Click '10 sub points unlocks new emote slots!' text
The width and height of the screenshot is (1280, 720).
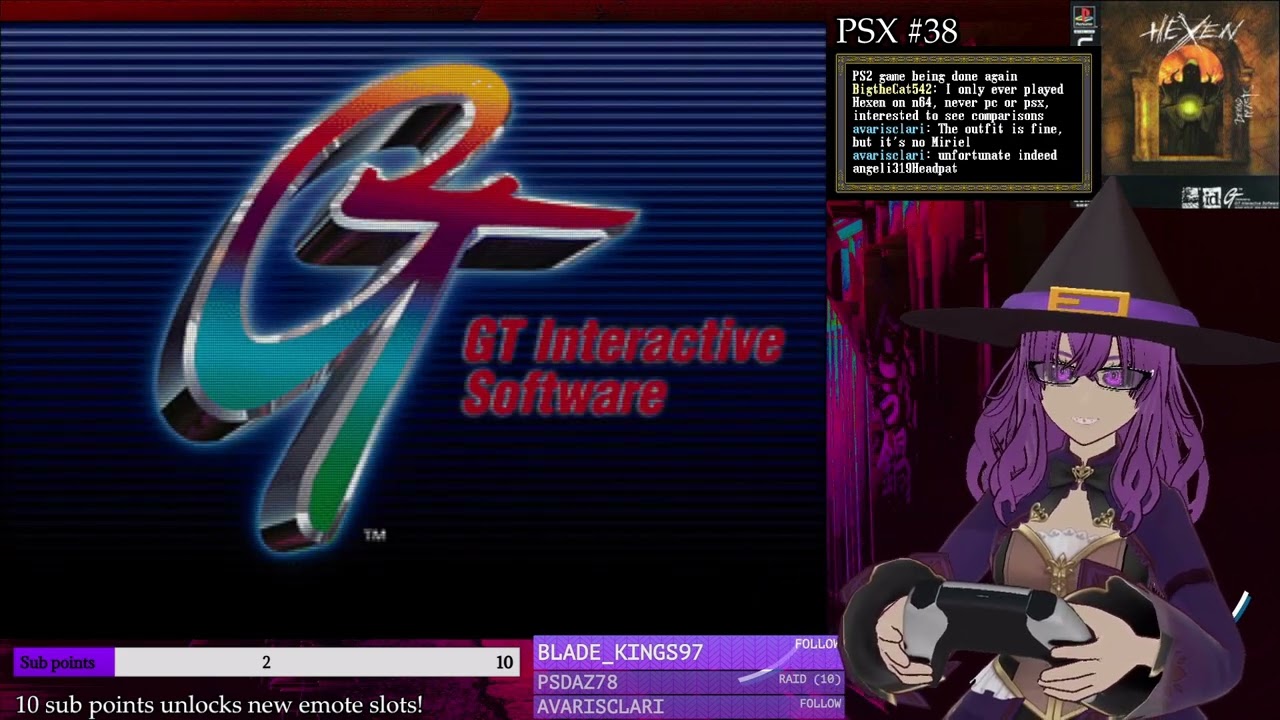[x=219, y=705]
